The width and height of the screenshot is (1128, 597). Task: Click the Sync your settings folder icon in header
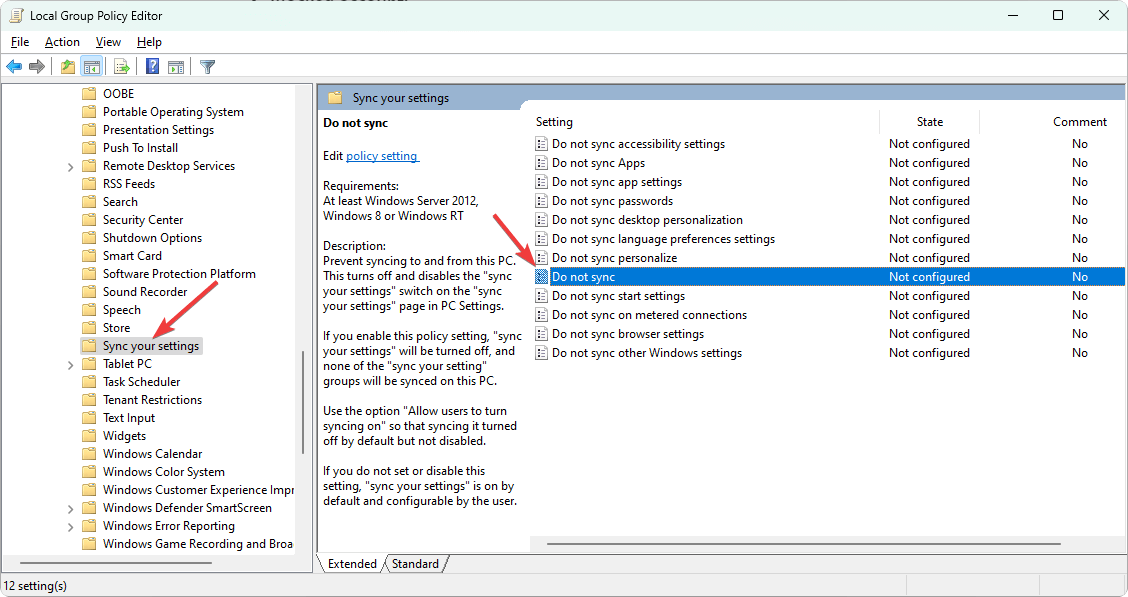pos(335,98)
